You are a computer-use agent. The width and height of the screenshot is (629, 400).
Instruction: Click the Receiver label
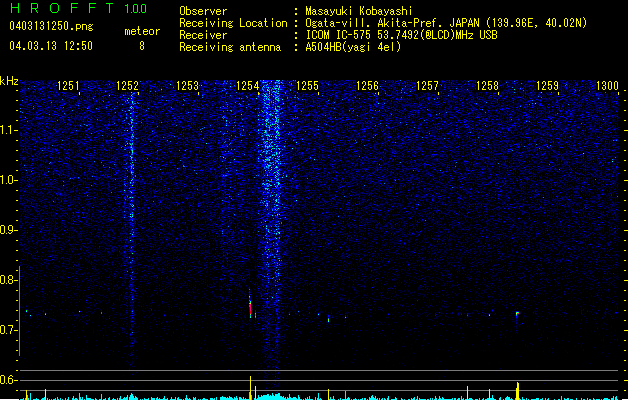[203, 35]
